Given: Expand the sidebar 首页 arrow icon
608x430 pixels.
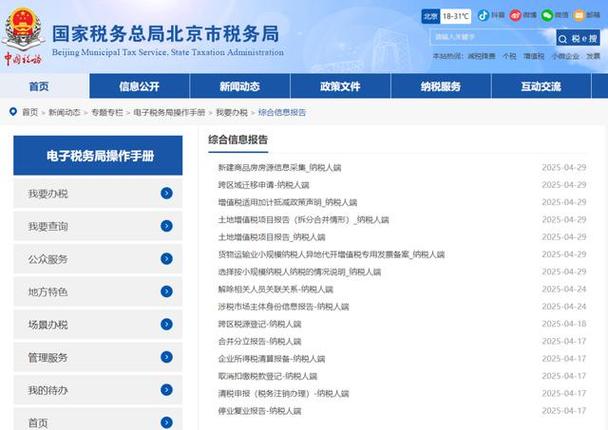Looking at the screenshot, I should [x=167, y=422].
